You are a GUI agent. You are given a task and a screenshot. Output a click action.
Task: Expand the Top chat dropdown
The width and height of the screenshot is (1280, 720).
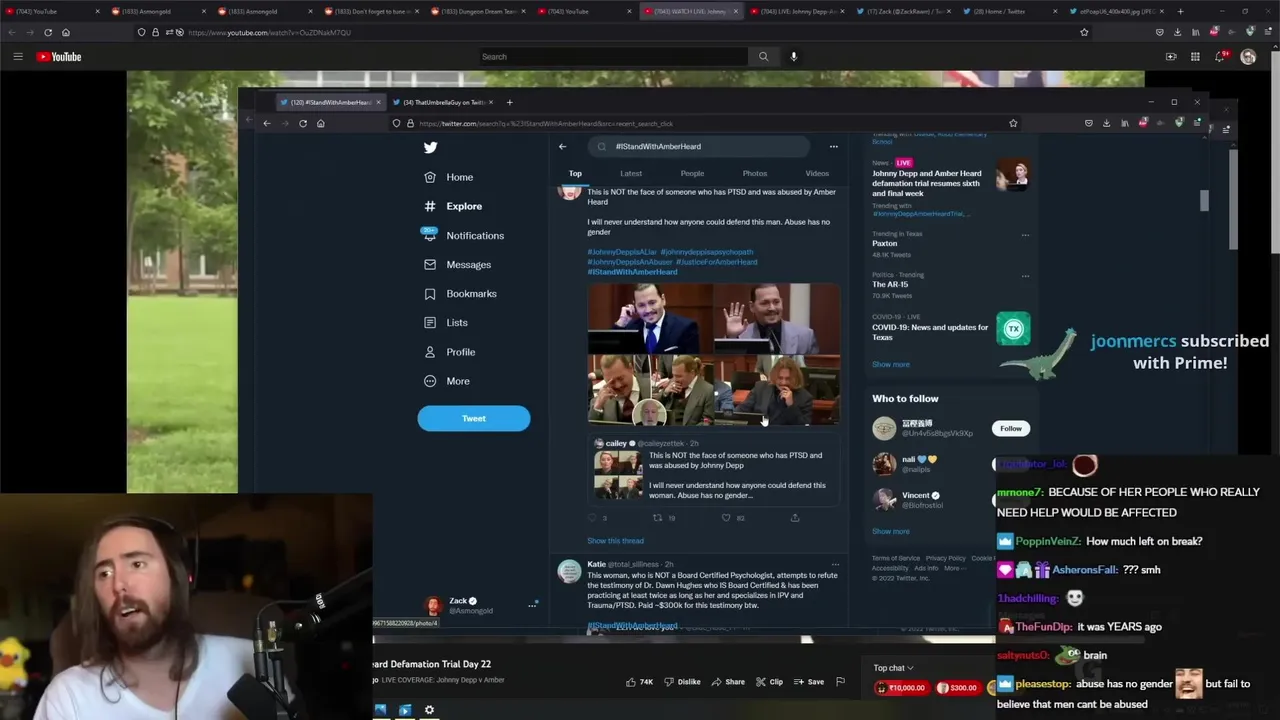click(893, 668)
